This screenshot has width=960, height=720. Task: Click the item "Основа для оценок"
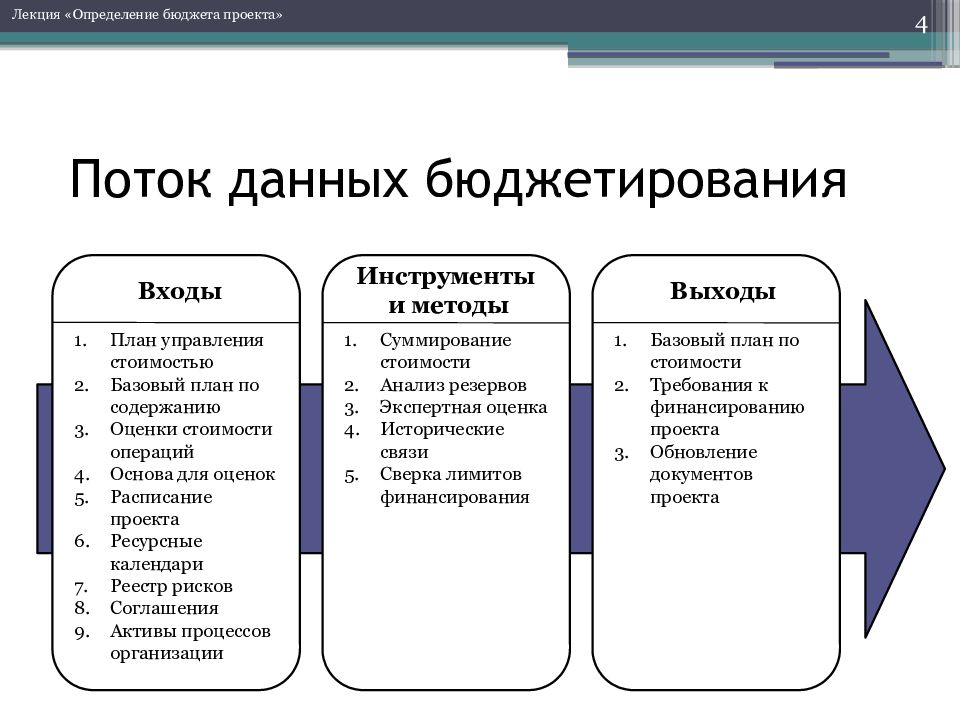tap(192, 474)
